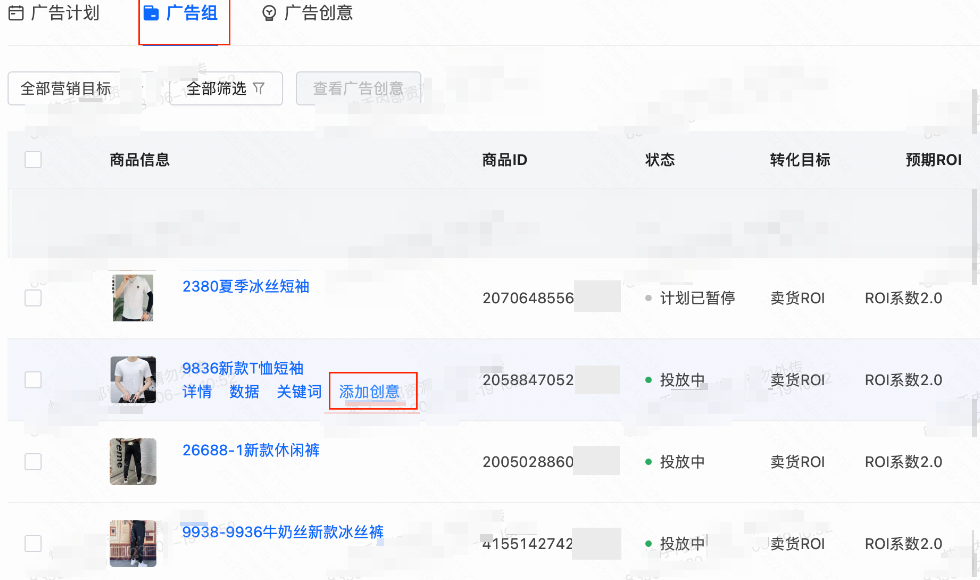The image size is (980, 580).
Task: Open the 广告组 tab
Action: [x=181, y=12]
